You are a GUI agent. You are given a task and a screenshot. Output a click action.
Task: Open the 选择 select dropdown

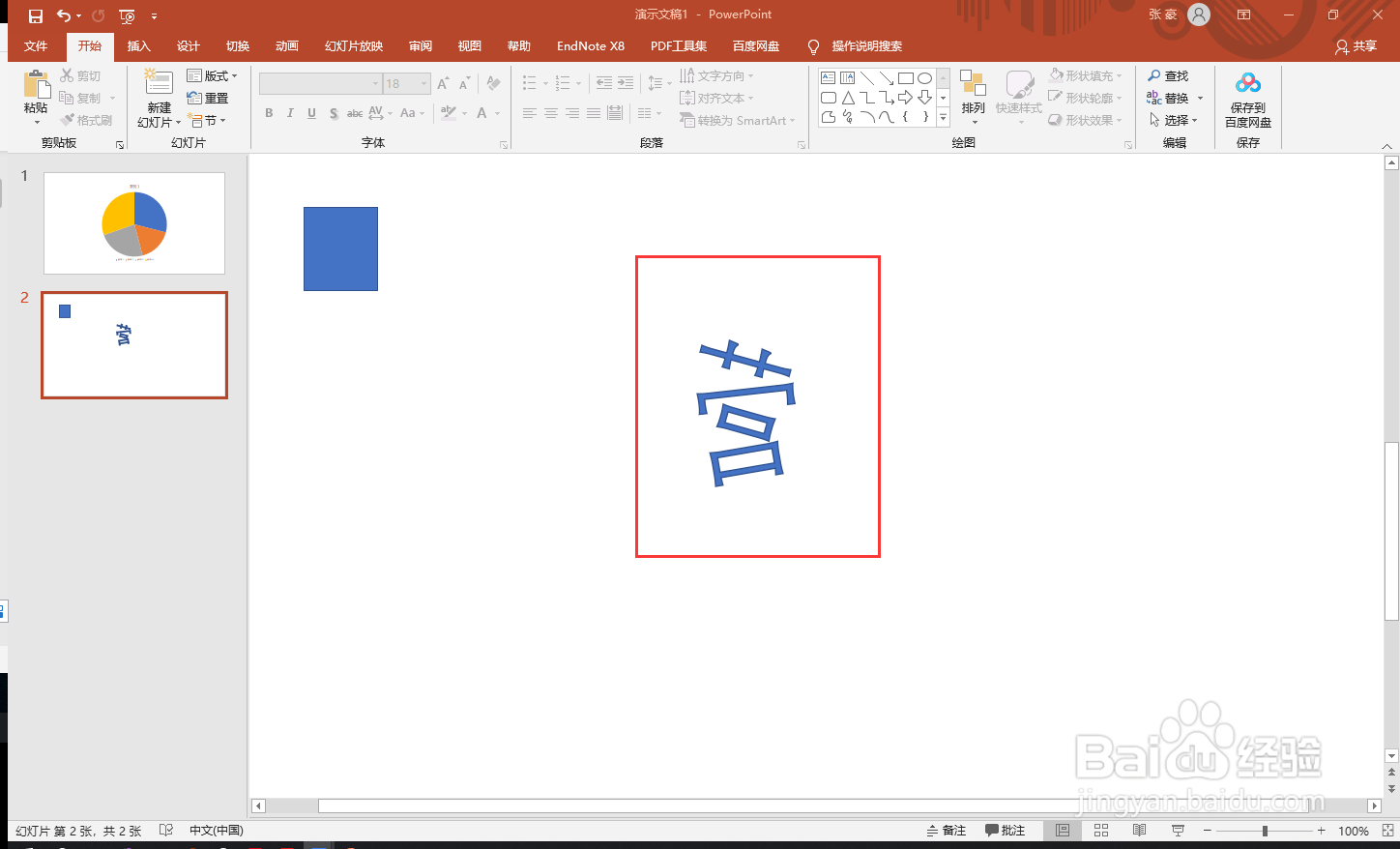point(1174,120)
